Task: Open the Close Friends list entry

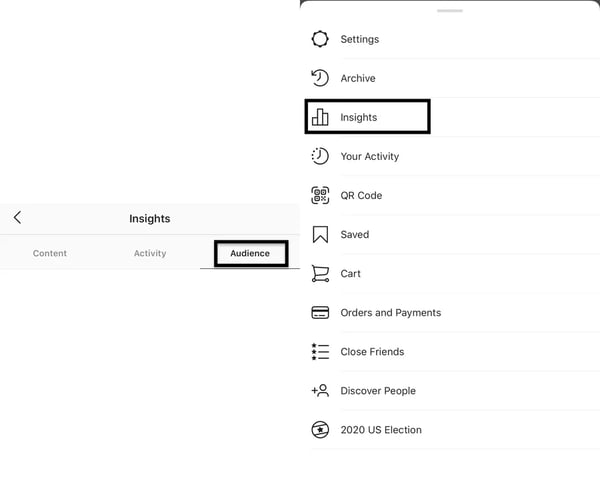Action: 372,351
